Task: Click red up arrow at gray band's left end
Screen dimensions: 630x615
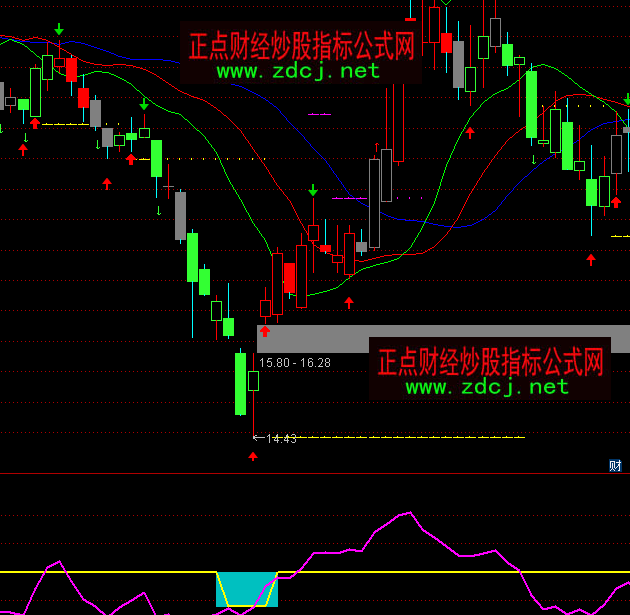Action: pos(265,331)
